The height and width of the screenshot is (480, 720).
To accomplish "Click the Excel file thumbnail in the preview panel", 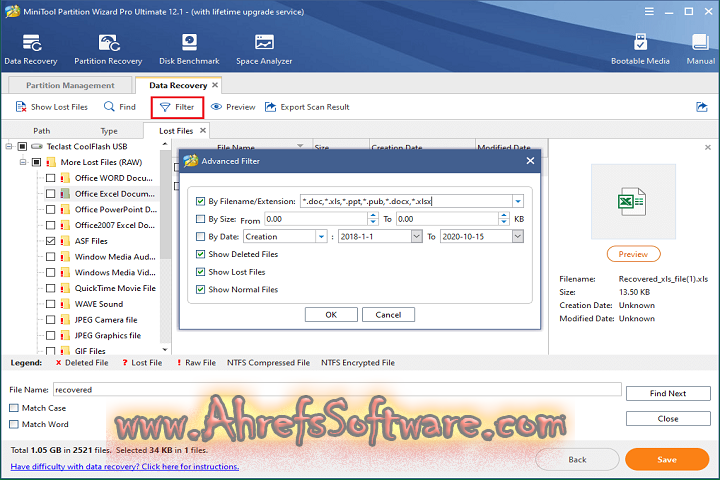I will pos(633,201).
